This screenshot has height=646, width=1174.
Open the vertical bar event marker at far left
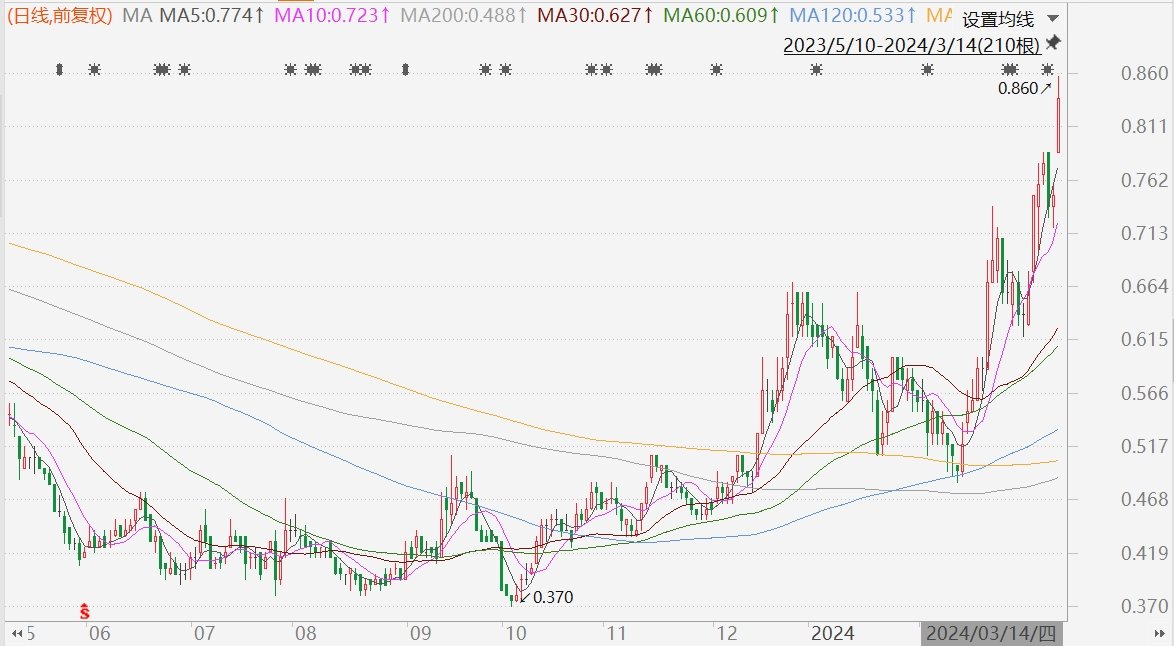(x=60, y=70)
